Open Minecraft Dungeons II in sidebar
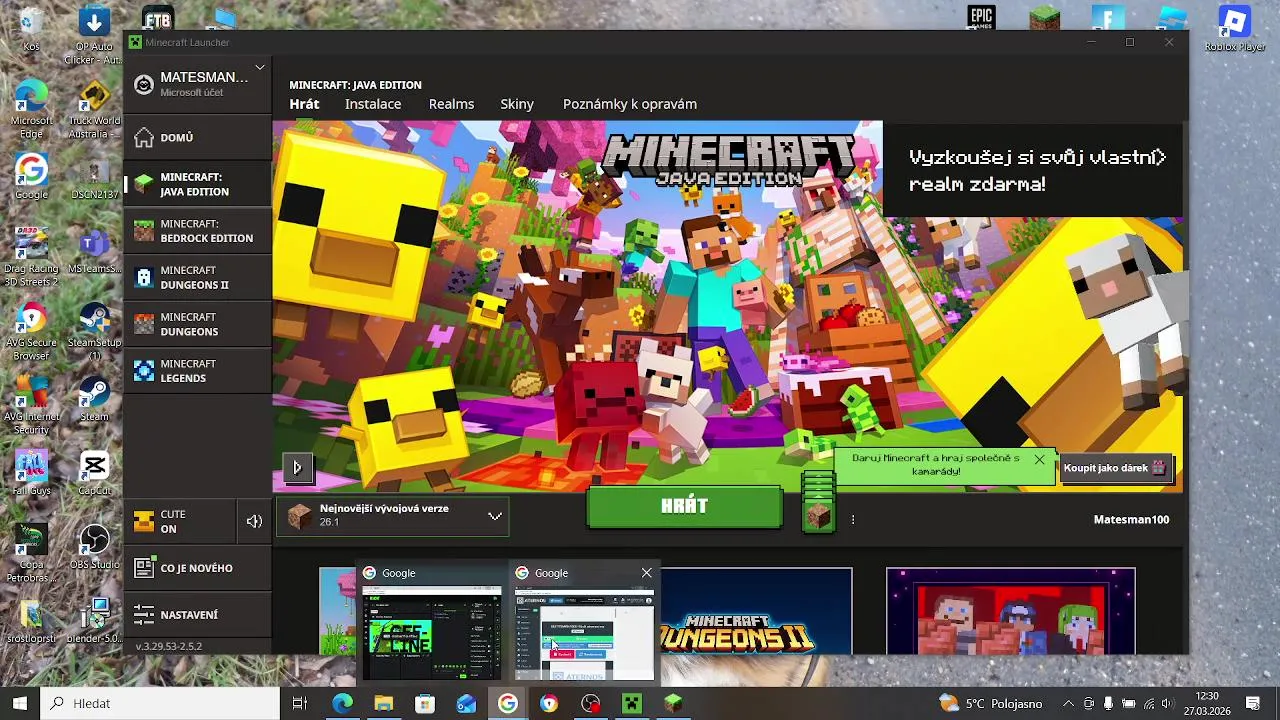 (197, 277)
